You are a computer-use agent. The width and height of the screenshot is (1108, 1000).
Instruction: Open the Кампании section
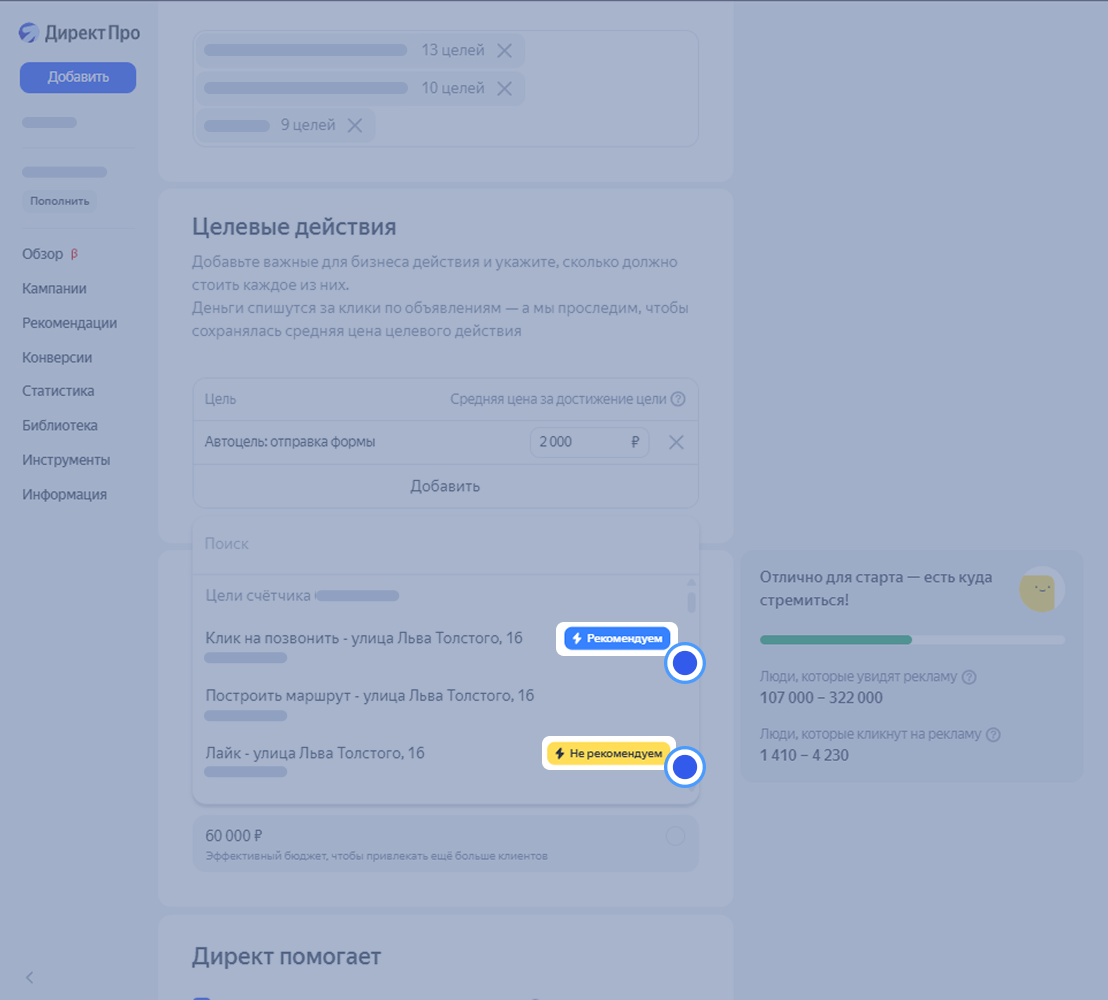coord(54,289)
